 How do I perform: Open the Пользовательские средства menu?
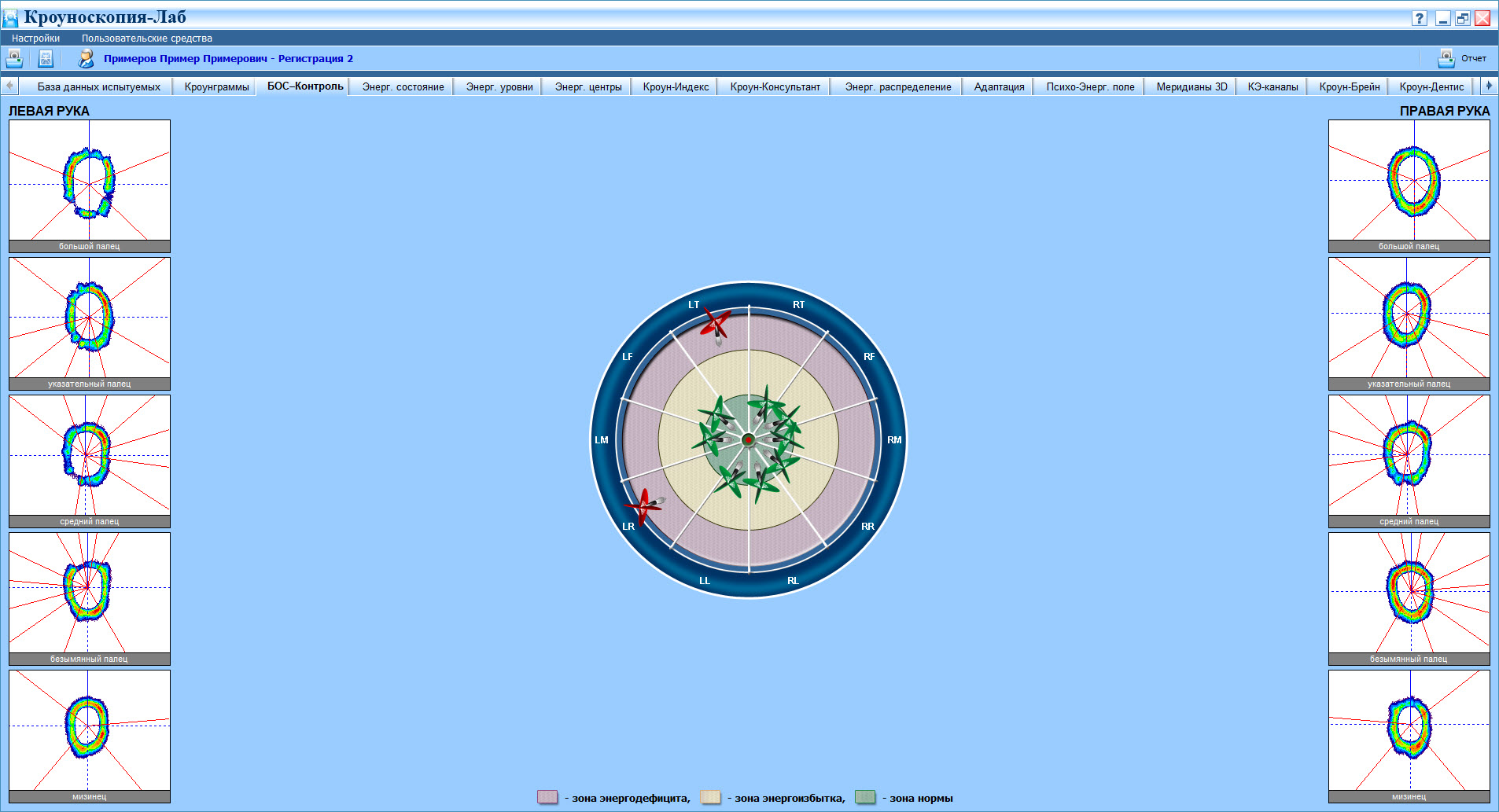click(x=147, y=39)
